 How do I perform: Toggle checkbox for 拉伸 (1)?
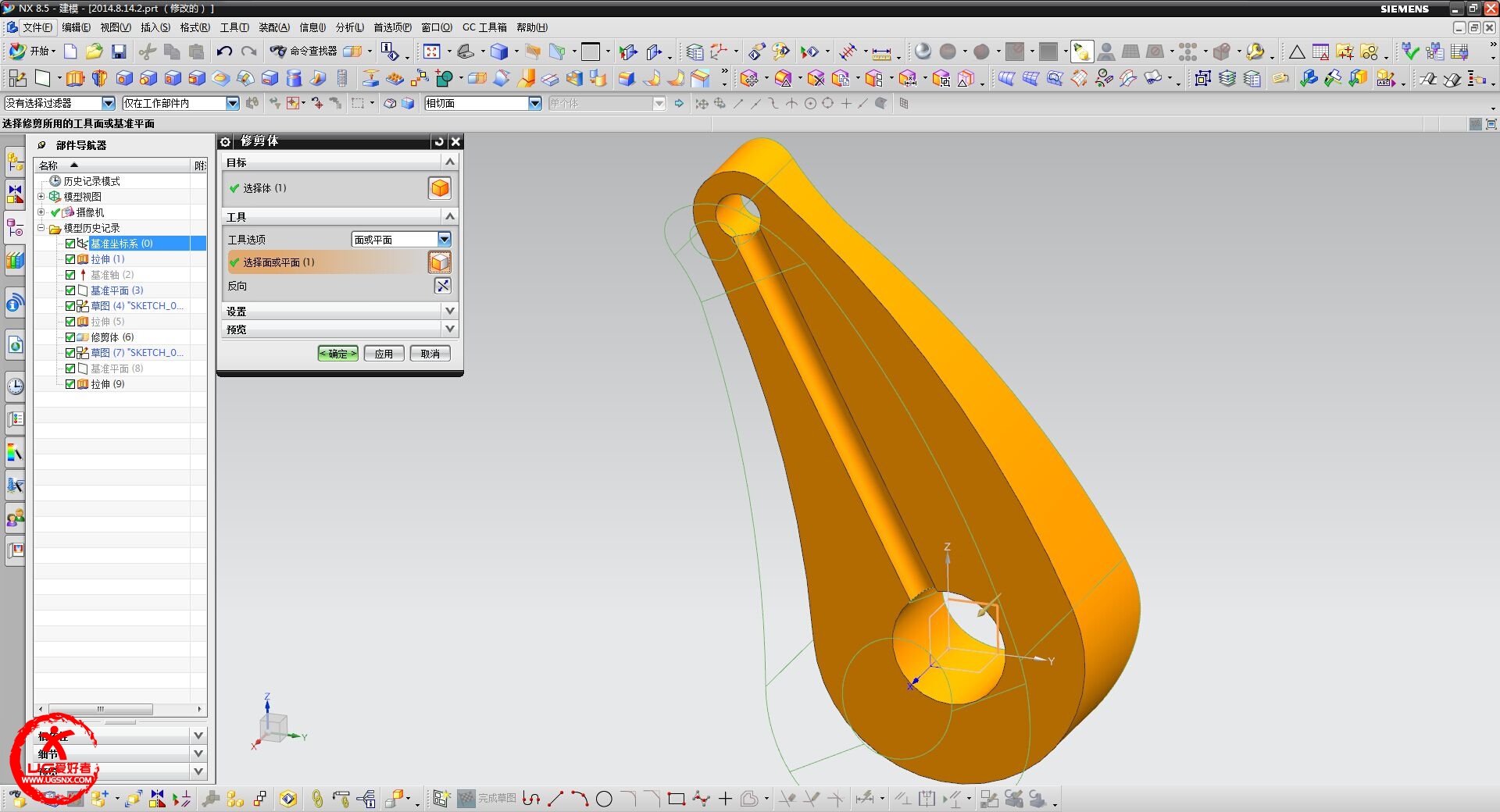point(70,259)
